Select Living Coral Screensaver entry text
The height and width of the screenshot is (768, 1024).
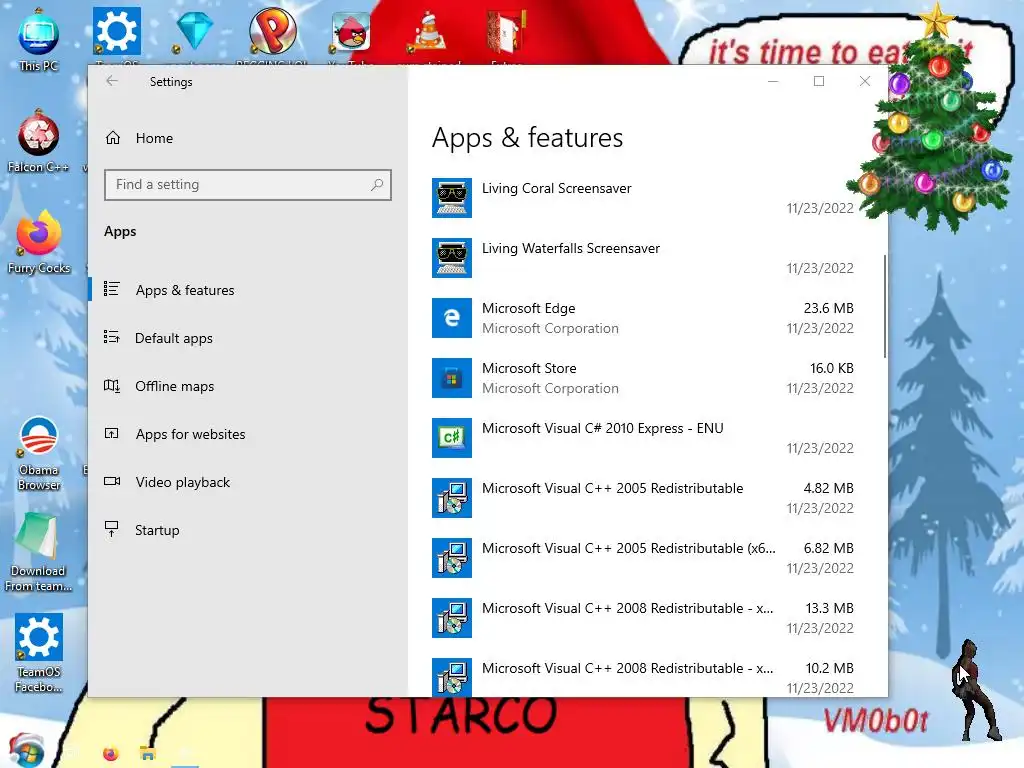coord(556,189)
